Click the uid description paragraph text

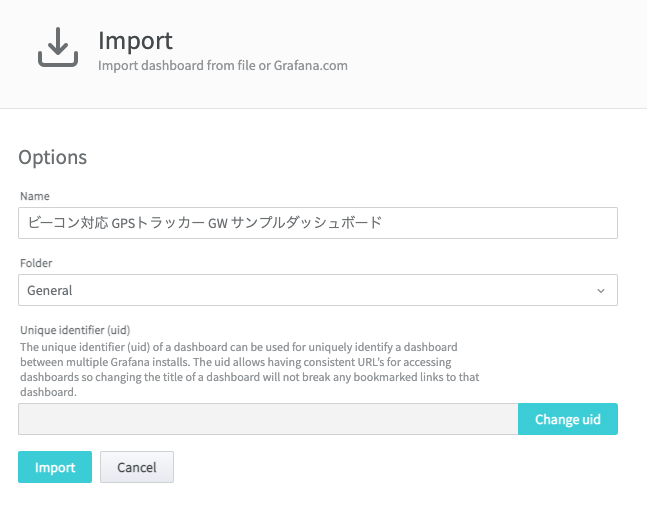tap(250, 369)
